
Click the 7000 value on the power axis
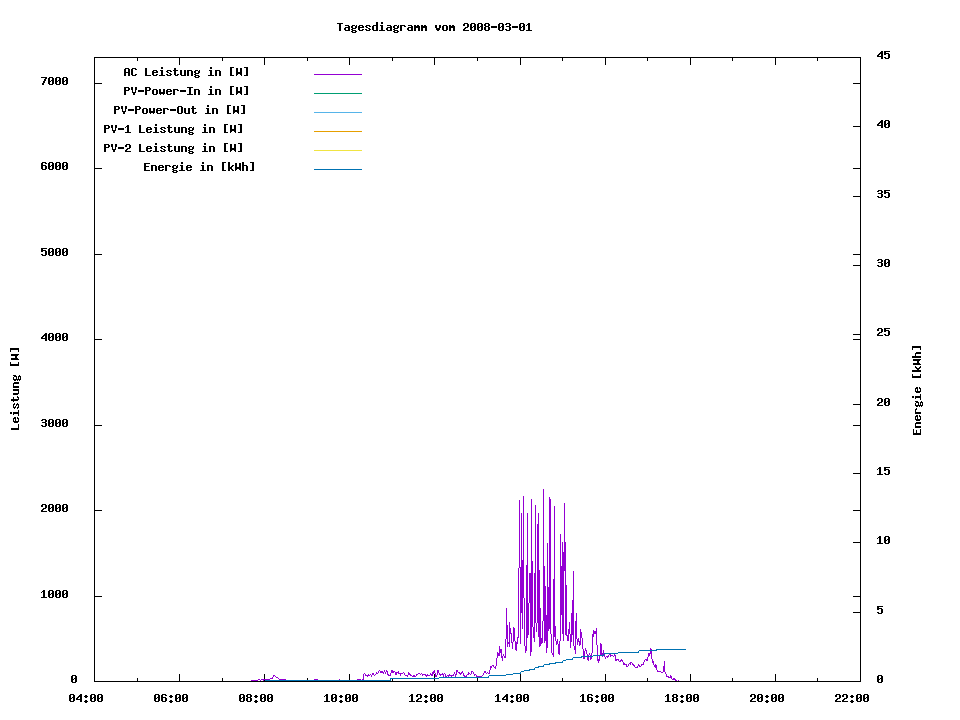click(x=53, y=81)
